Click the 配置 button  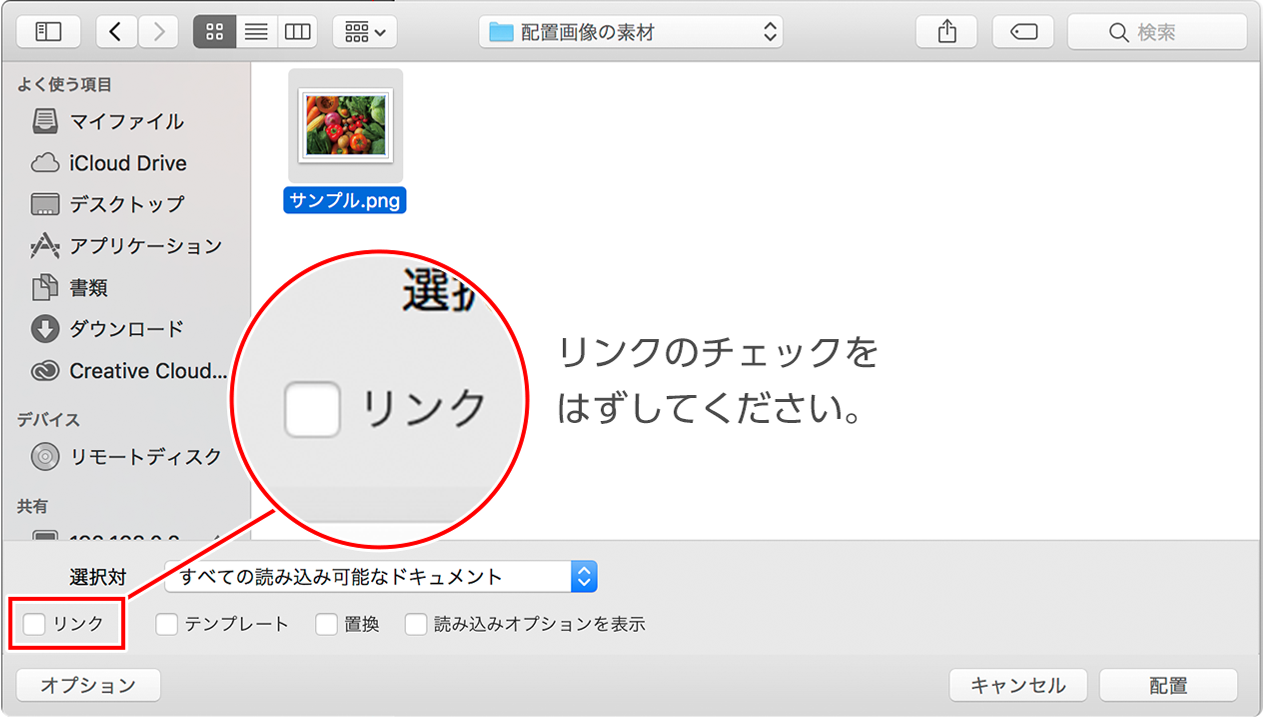point(1168,685)
